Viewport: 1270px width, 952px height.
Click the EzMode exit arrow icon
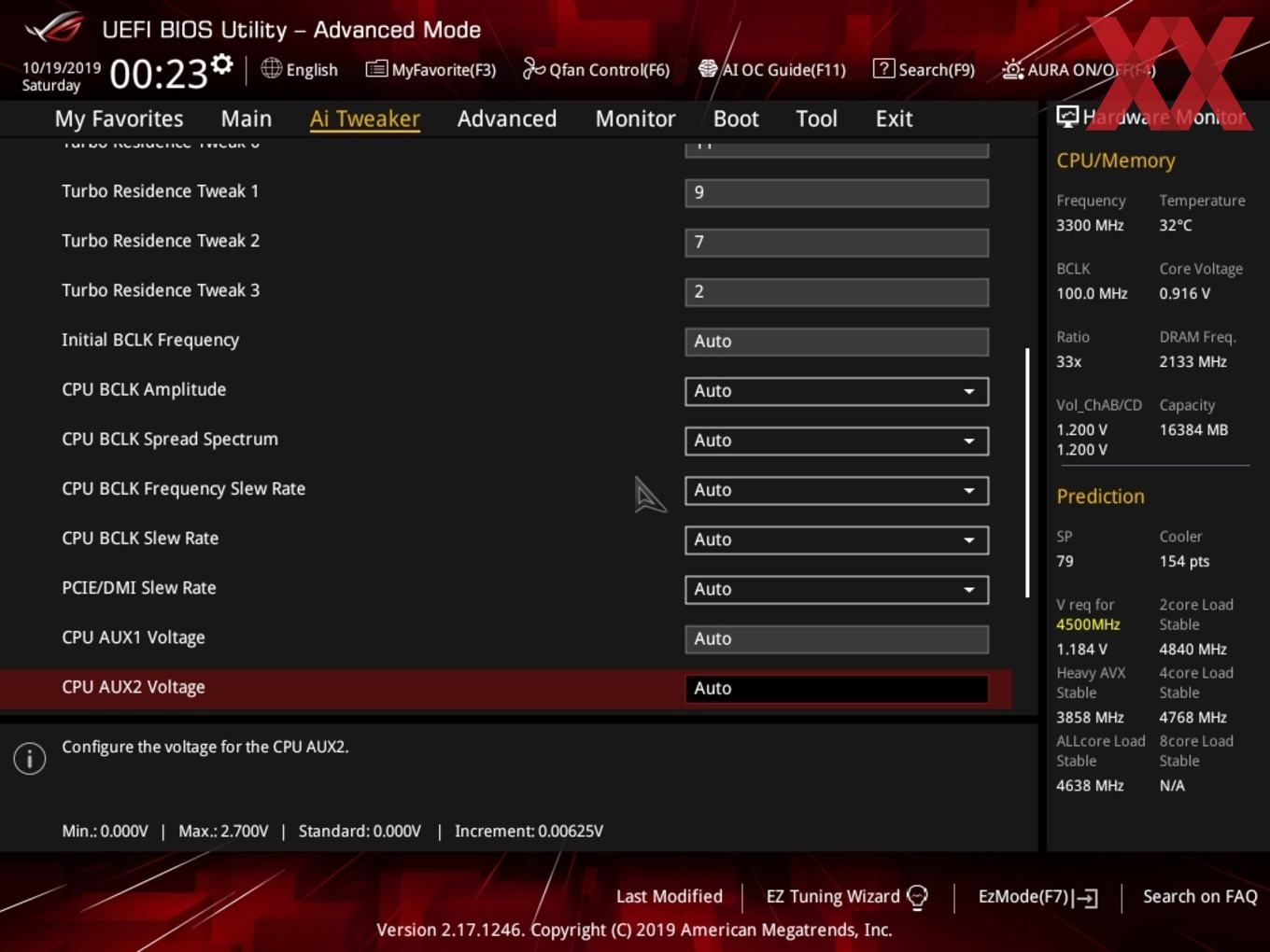[x=1086, y=898]
